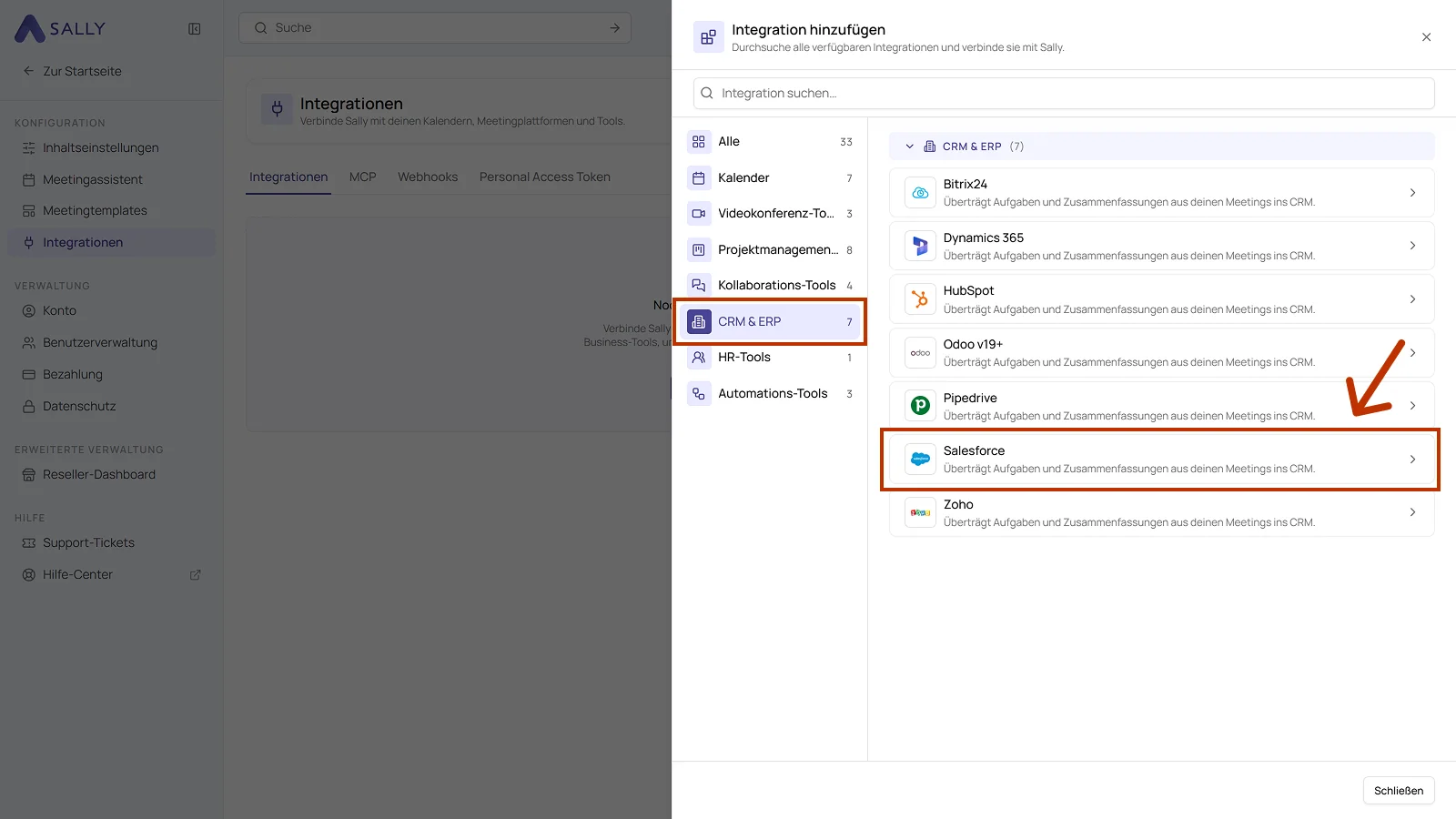Viewport: 1456px width, 819px height.
Task: Switch to the Integrationen tab
Action: tap(288, 177)
